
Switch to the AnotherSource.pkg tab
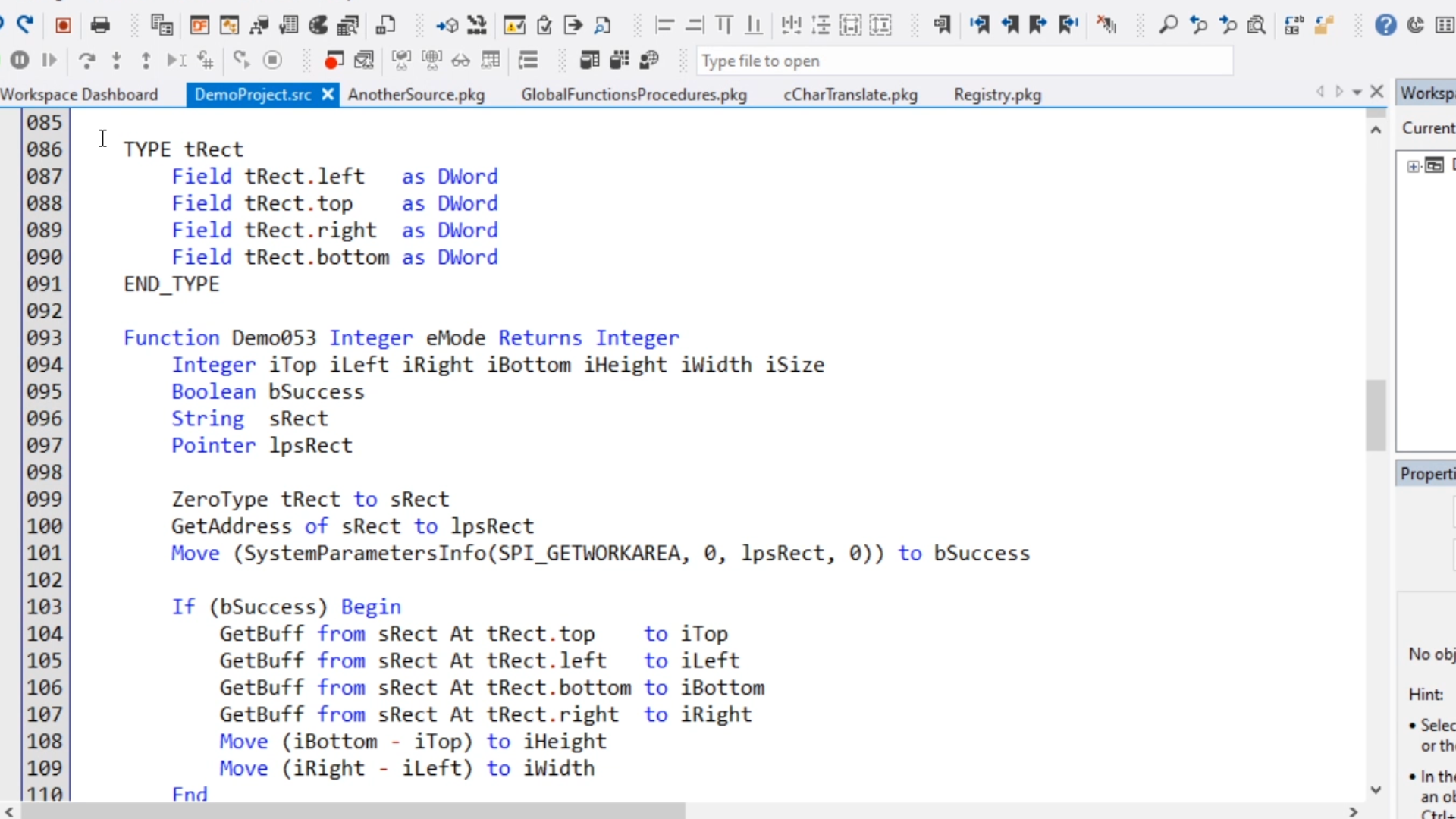pos(416,95)
